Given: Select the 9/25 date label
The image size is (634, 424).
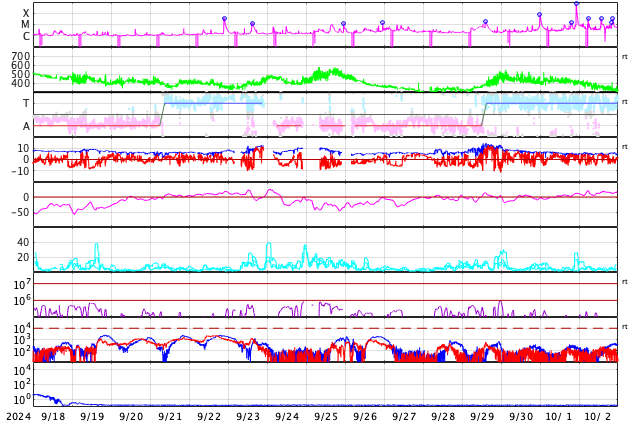Looking at the screenshot, I should (326, 417).
